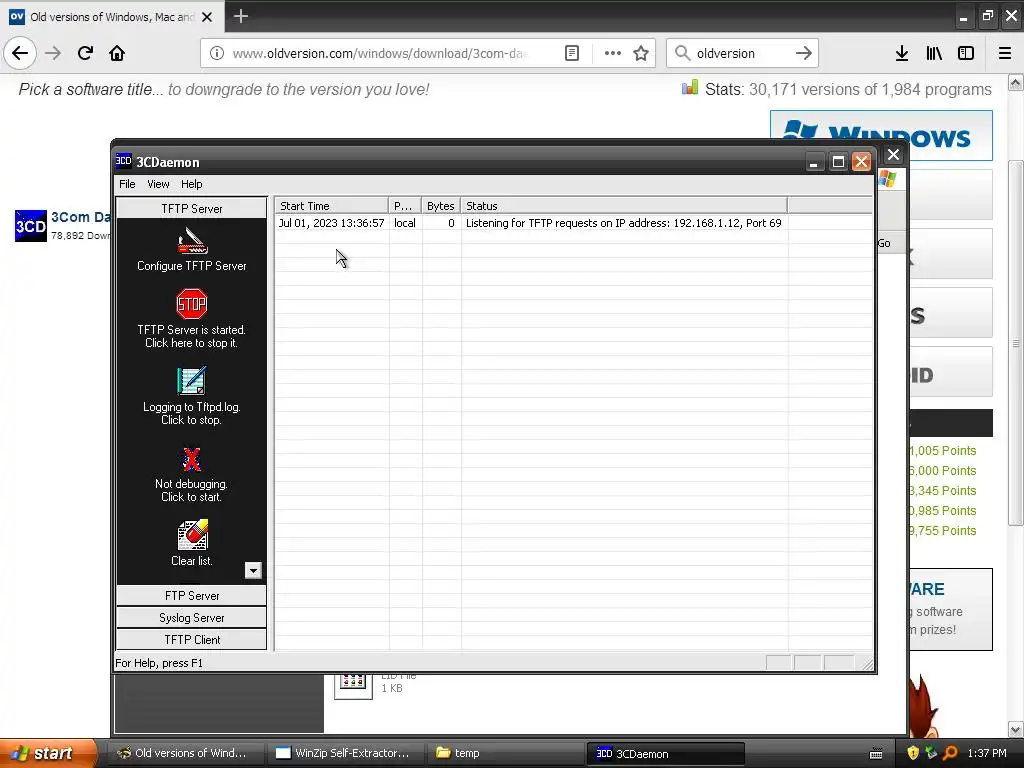The width and height of the screenshot is (1024, 768).
Task: Click the Jul 01, 2023 13:36:57 cell
Action: [x=331, y=223]
